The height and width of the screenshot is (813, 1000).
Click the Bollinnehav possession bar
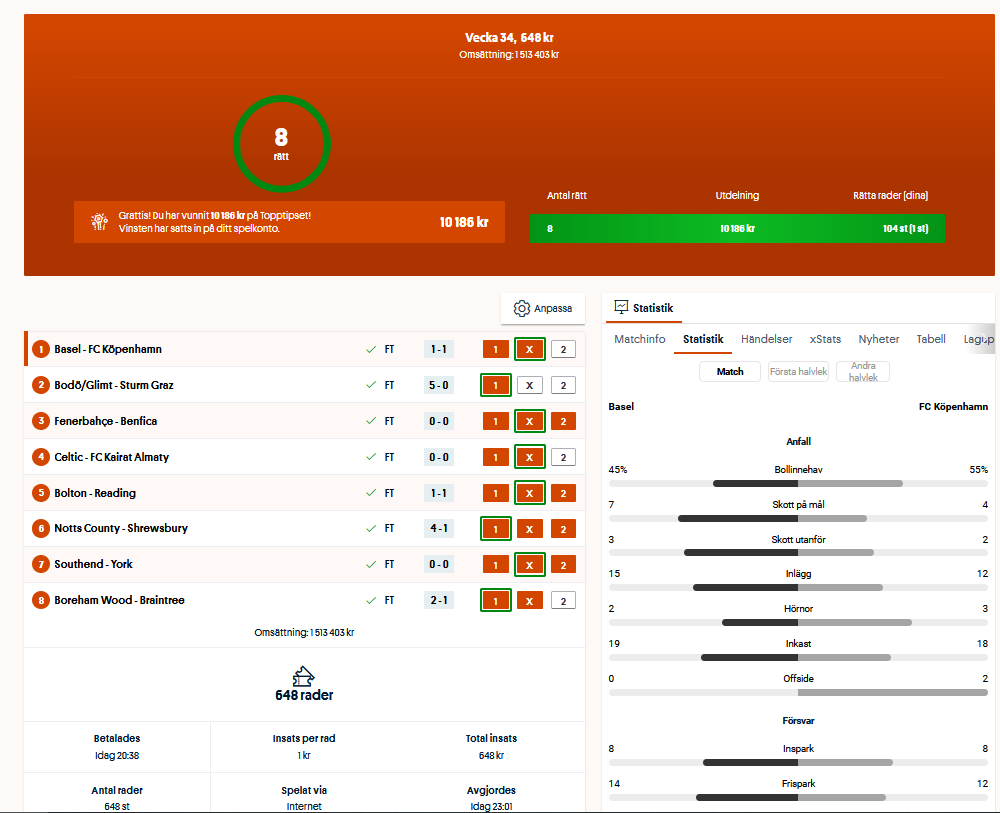798,483
